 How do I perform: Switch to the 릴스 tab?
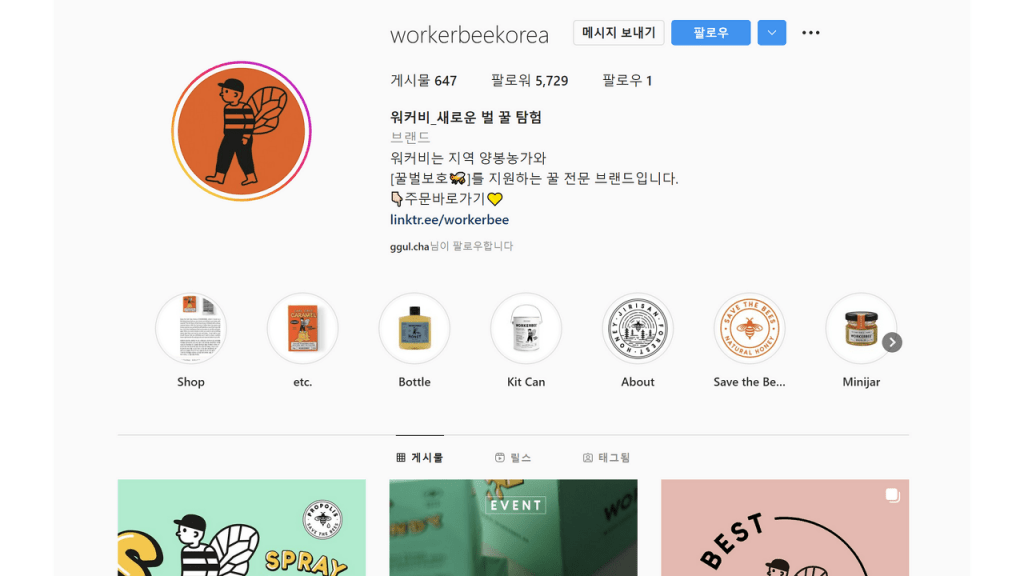(513, 458)
